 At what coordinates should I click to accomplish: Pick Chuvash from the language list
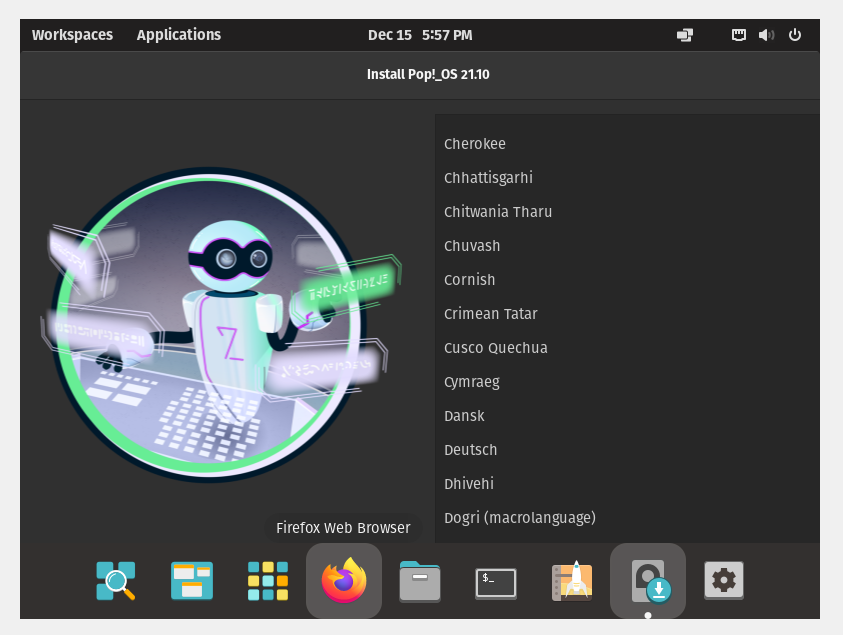627,246
